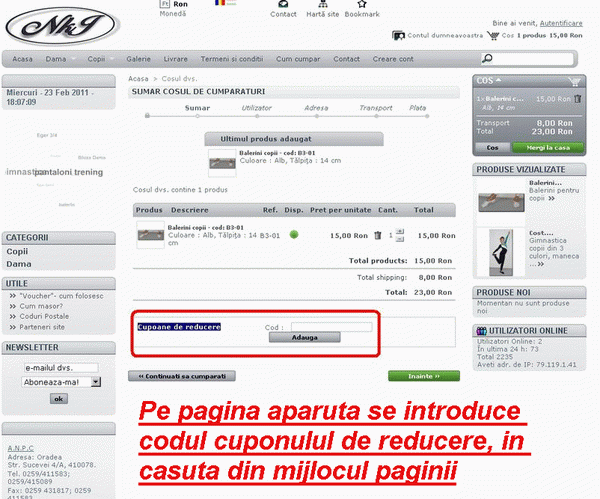This screenshot has height=499, width=600.
Task: Open Dama category link
Action: pyautogui.click(x=19, y=264)
